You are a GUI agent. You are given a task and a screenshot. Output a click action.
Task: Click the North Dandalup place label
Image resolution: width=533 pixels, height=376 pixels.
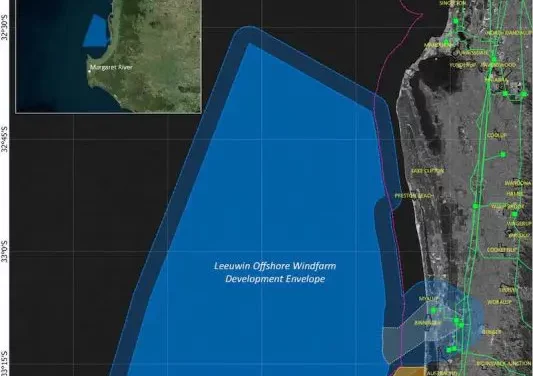point(509,33)
